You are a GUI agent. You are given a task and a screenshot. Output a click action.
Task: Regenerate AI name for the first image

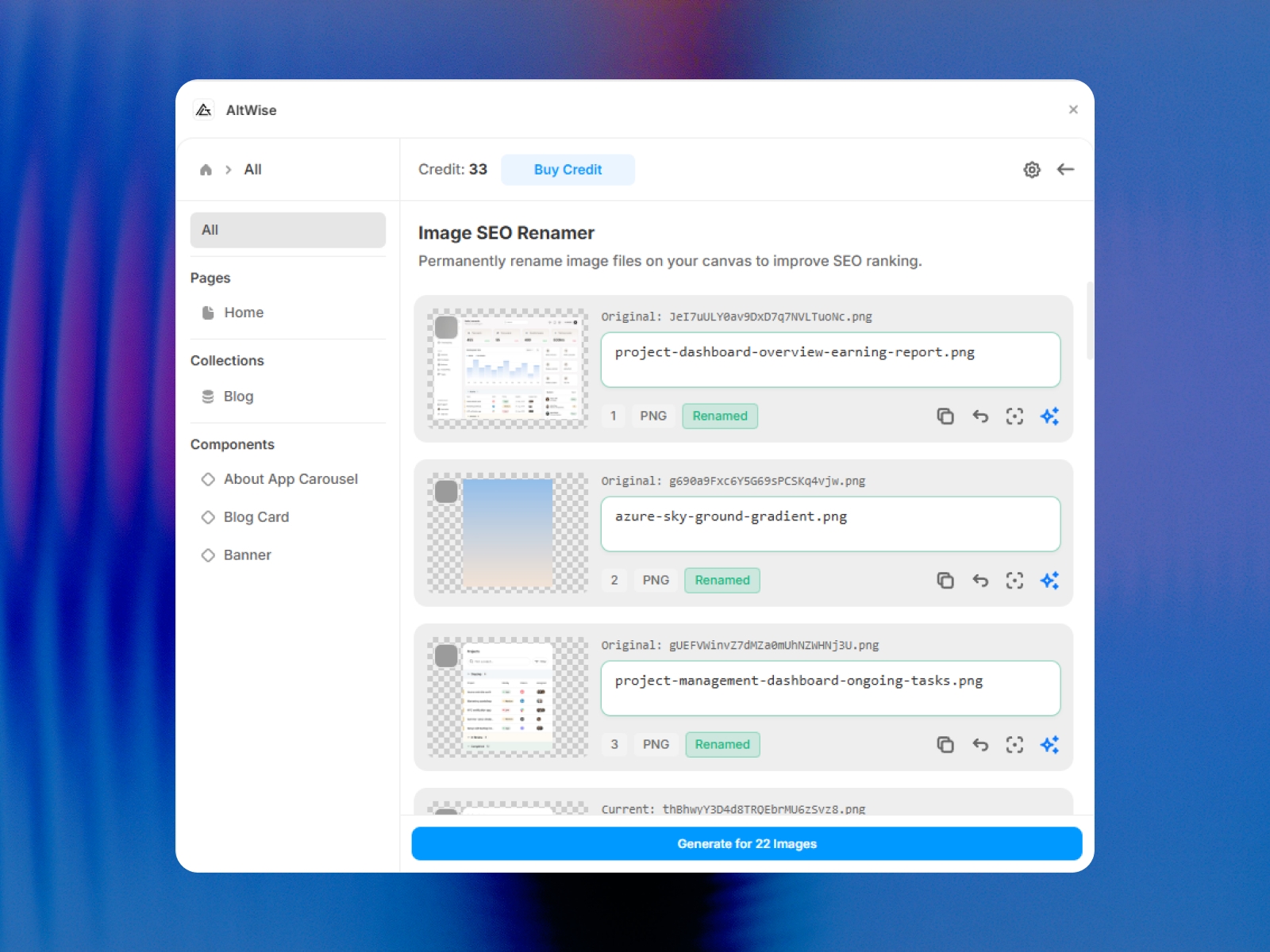tap(1049, 416)
